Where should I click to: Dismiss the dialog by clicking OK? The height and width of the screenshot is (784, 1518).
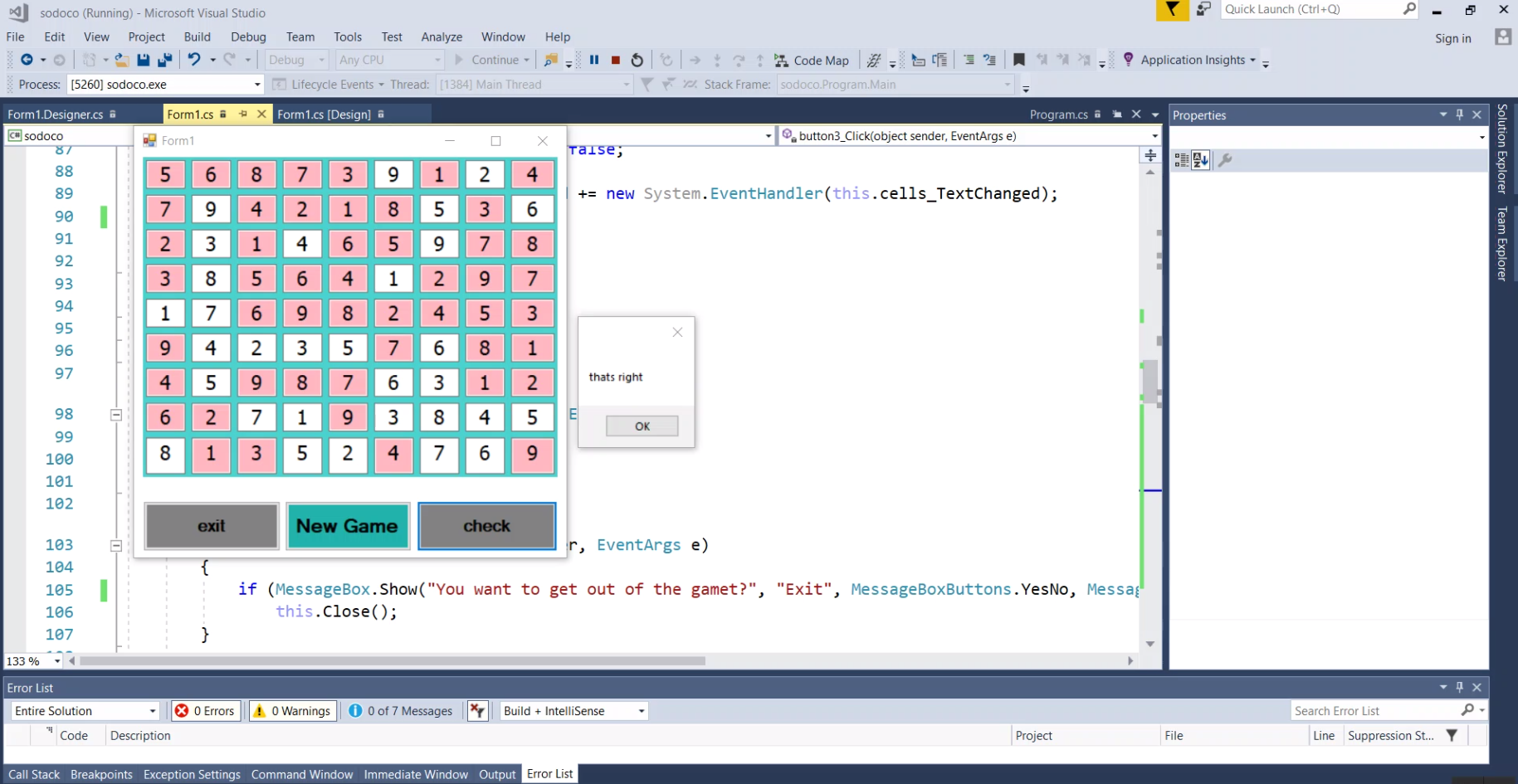(641, 426)
